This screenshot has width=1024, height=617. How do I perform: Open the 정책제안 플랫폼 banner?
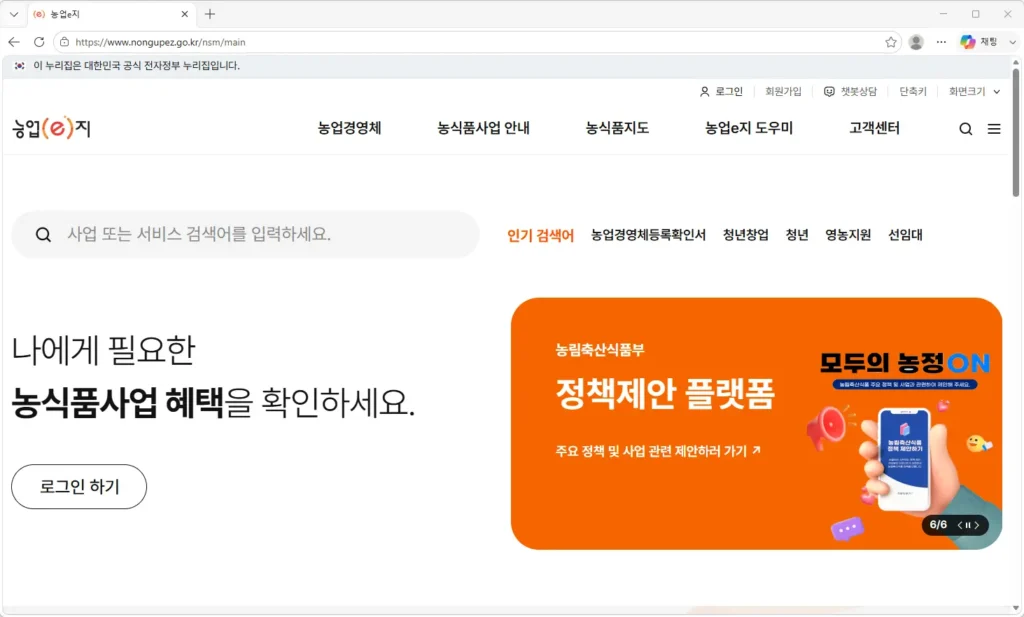(756, 423)
